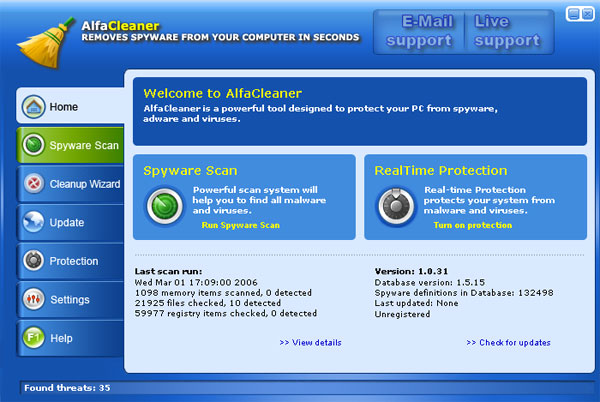The image size is (600, 402).
Task: Open the Settings tab label
Action: (70, 300)
